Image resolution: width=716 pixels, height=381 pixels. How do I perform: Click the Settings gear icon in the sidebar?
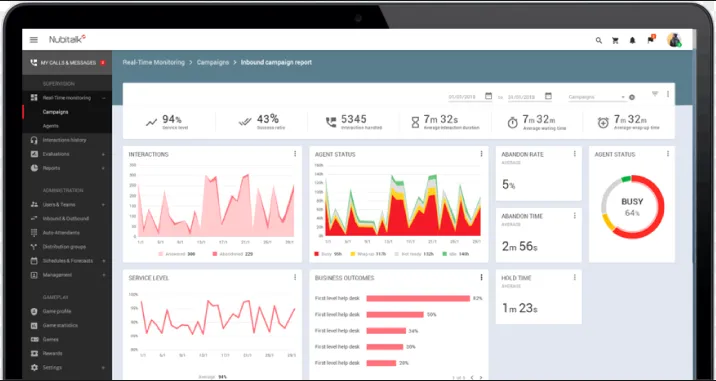[x=34, y=368]
